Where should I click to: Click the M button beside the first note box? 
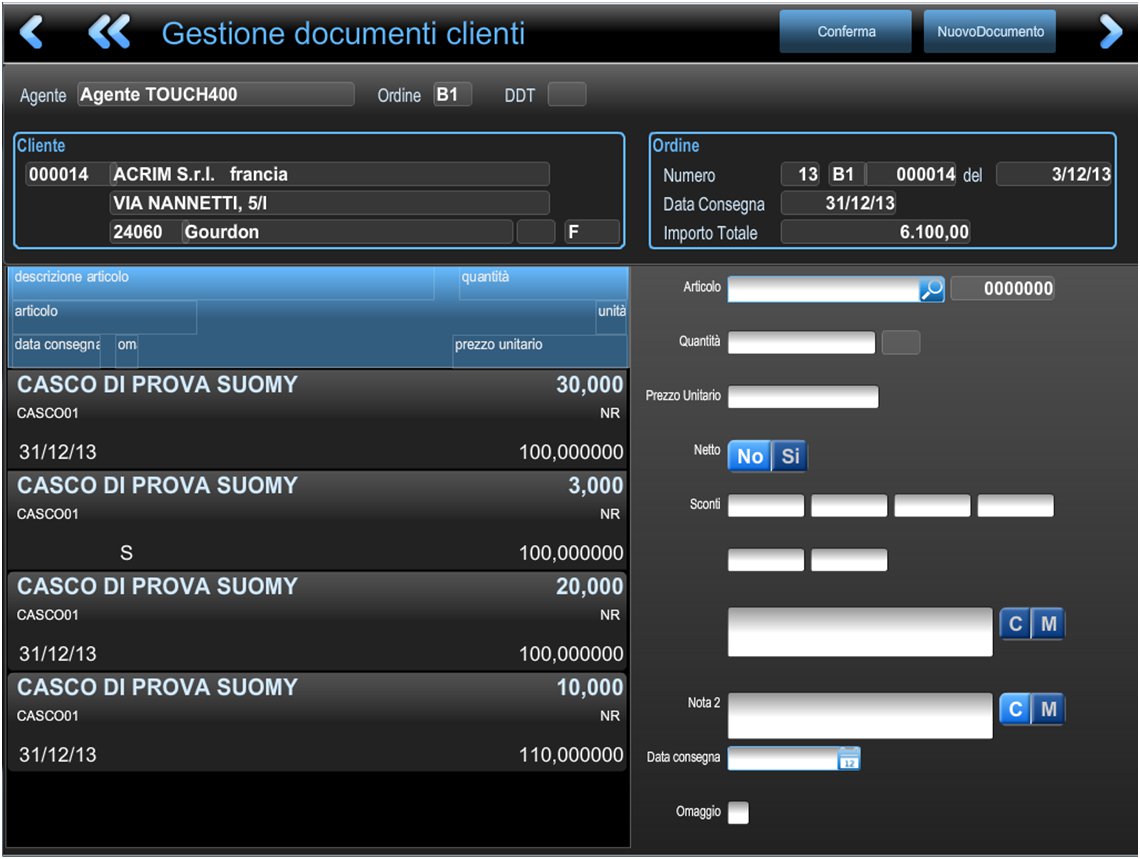pyautogui.click(x=1048, y=624)
